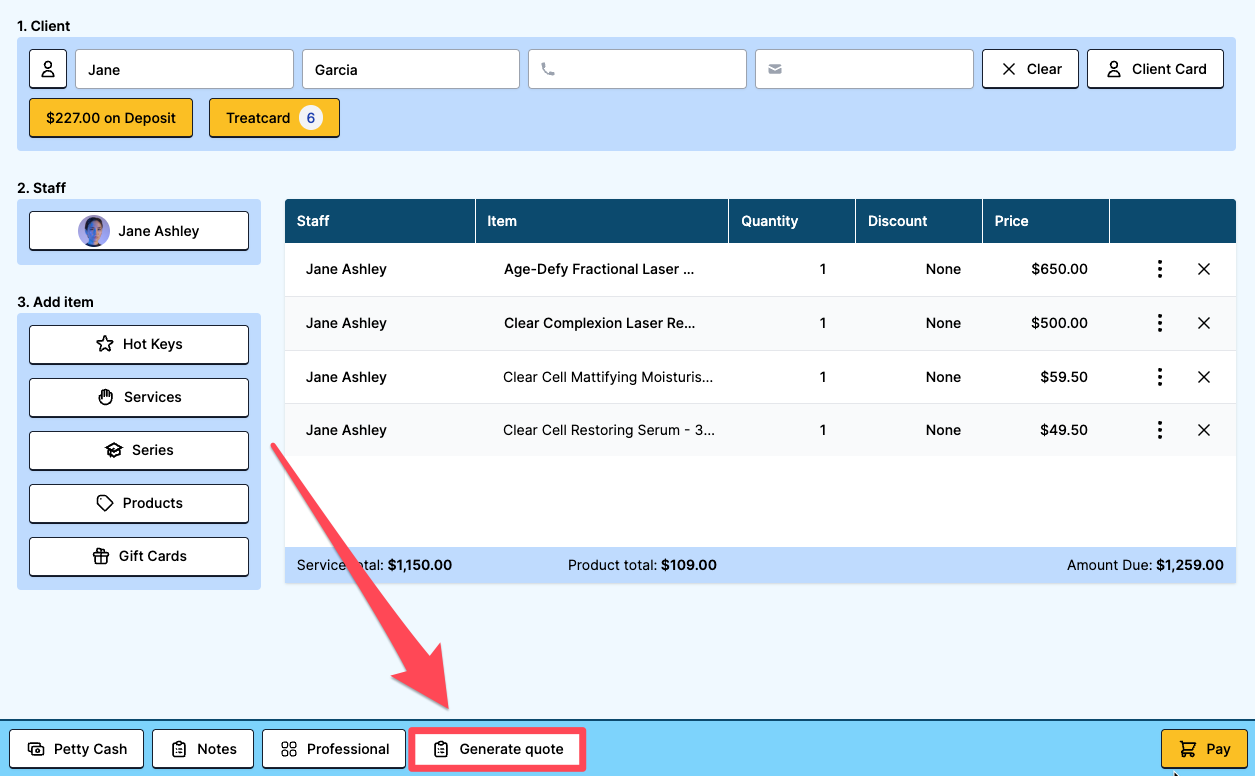Click the Price column header
The height and width of the screenshot is (776, 1255).
tap(1046, 221)
